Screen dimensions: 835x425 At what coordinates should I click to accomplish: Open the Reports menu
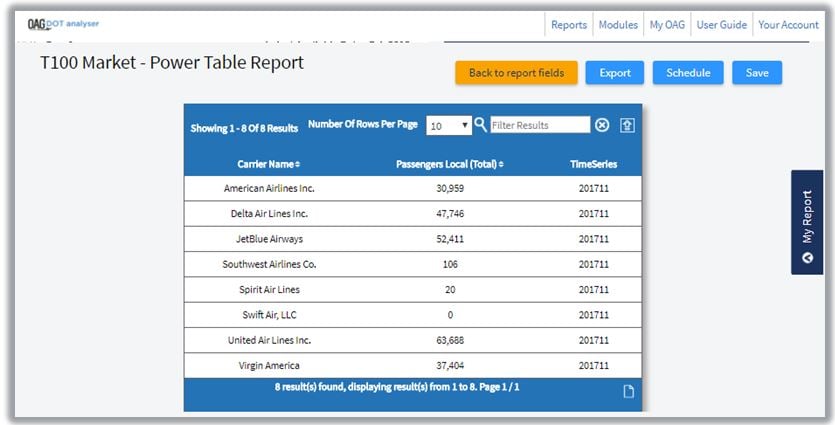click(x=569, y=25)
